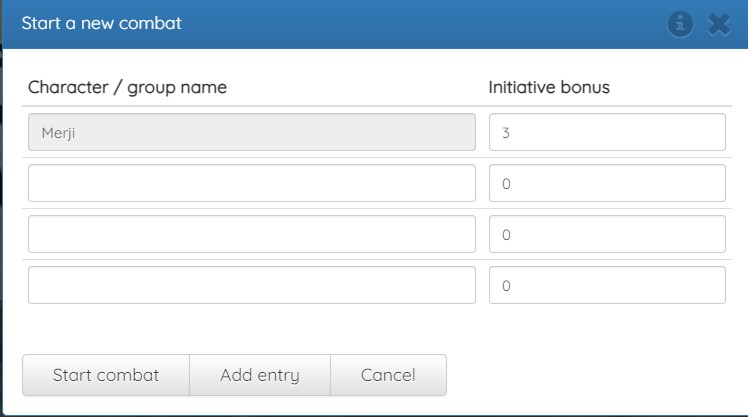Click the 'Start a new combat' title text
The height and width of the screenshot is (417, 748).
[102, 23]
